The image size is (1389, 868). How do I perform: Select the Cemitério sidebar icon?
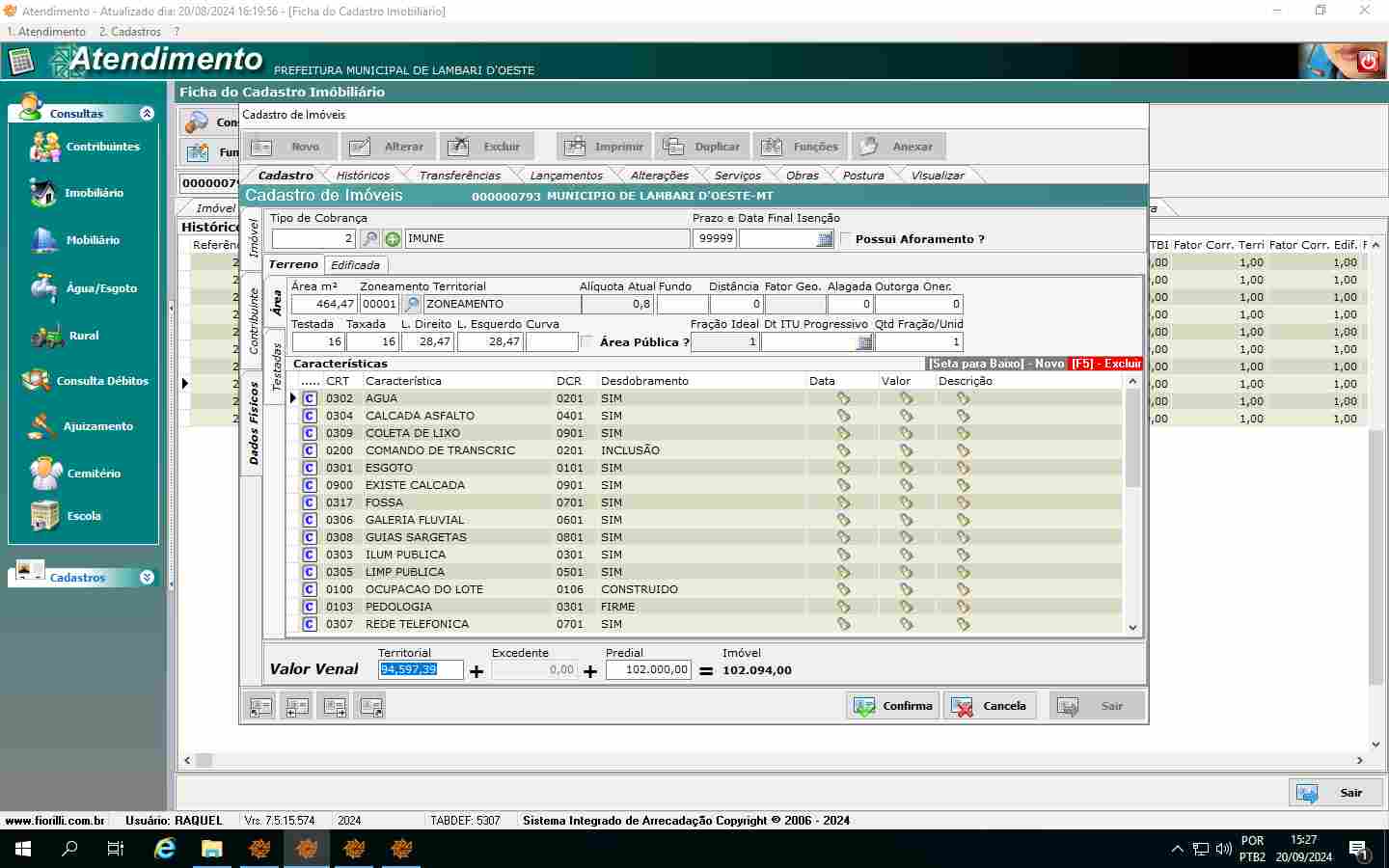(46, 473)
